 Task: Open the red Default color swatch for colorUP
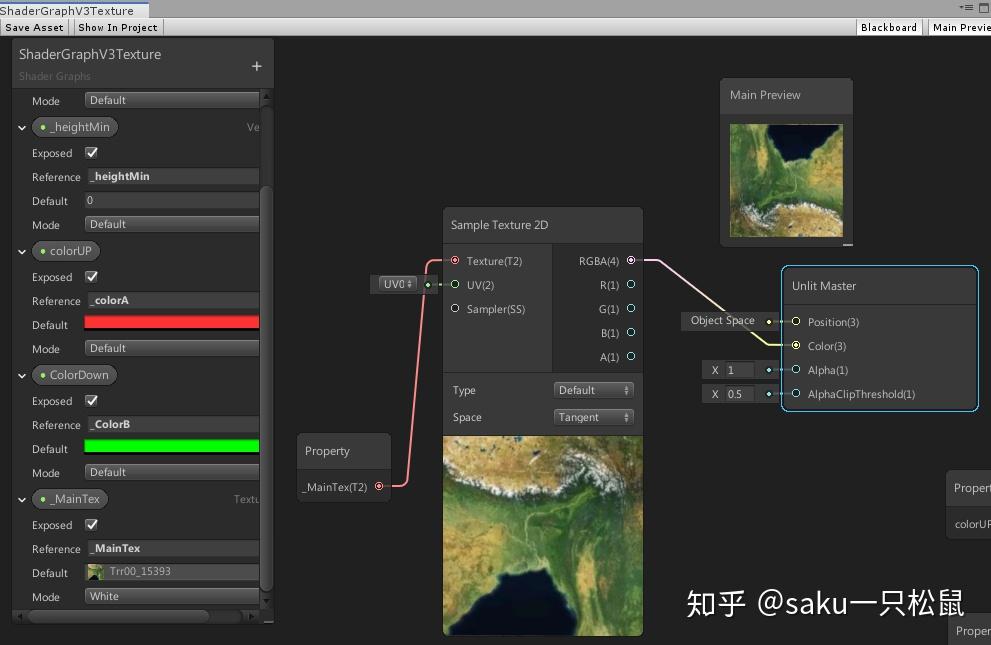coord(171,324)
